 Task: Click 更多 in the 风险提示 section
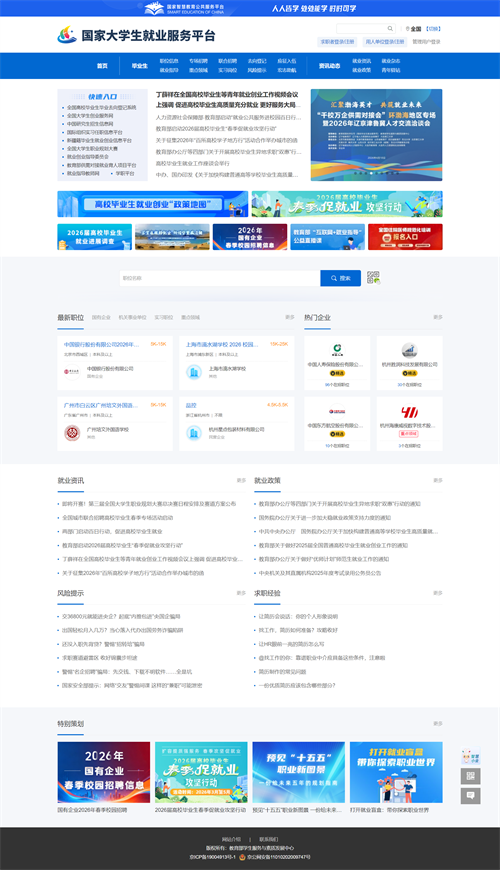coord(241,593)
